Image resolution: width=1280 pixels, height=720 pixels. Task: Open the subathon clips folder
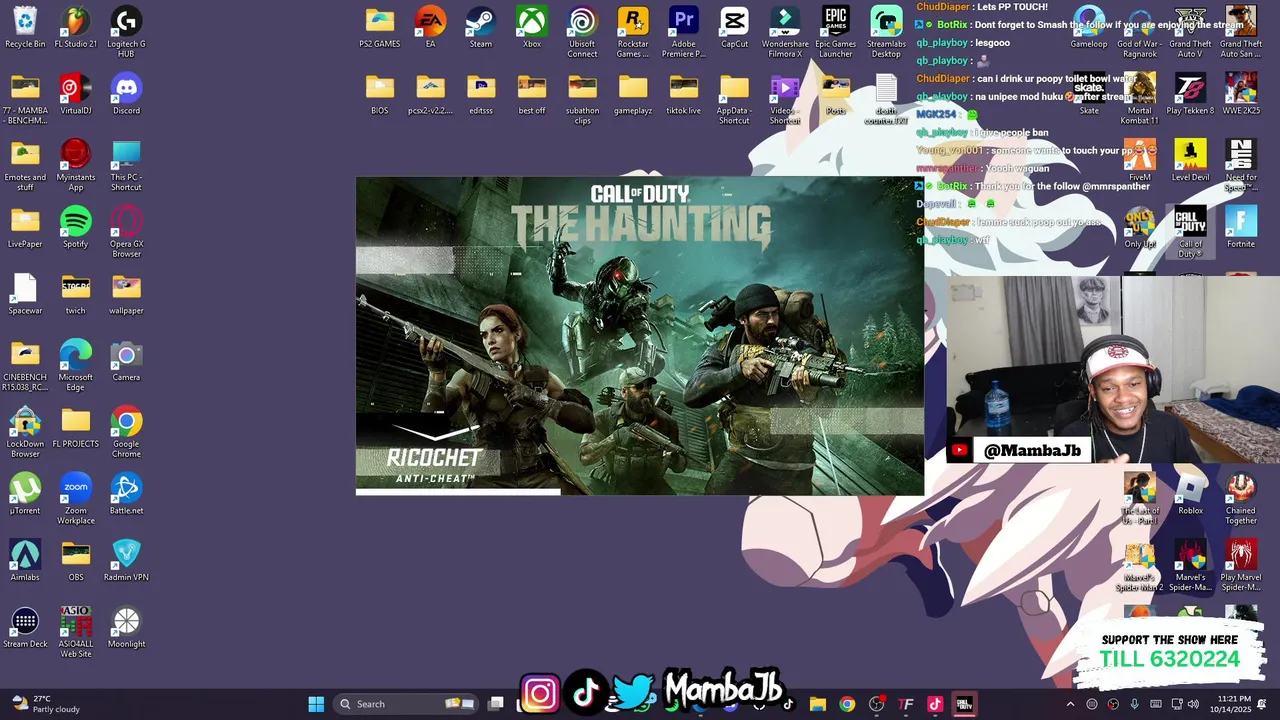(x=582, y=99)
